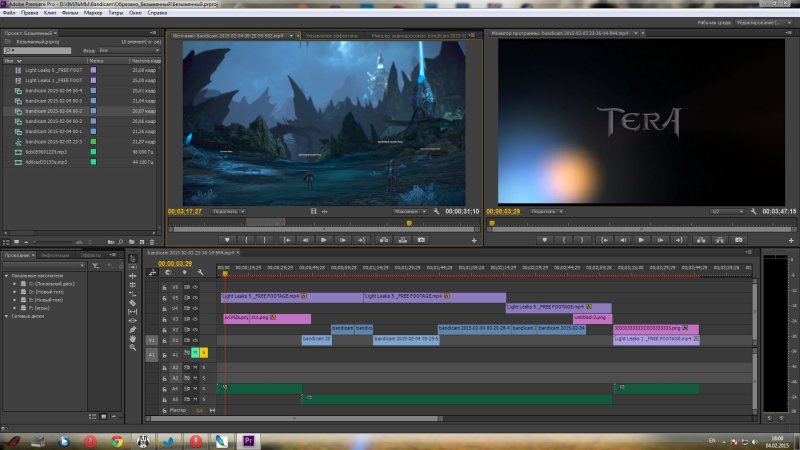Select the Hand tool
800x450 pixels.
(133, 338)
